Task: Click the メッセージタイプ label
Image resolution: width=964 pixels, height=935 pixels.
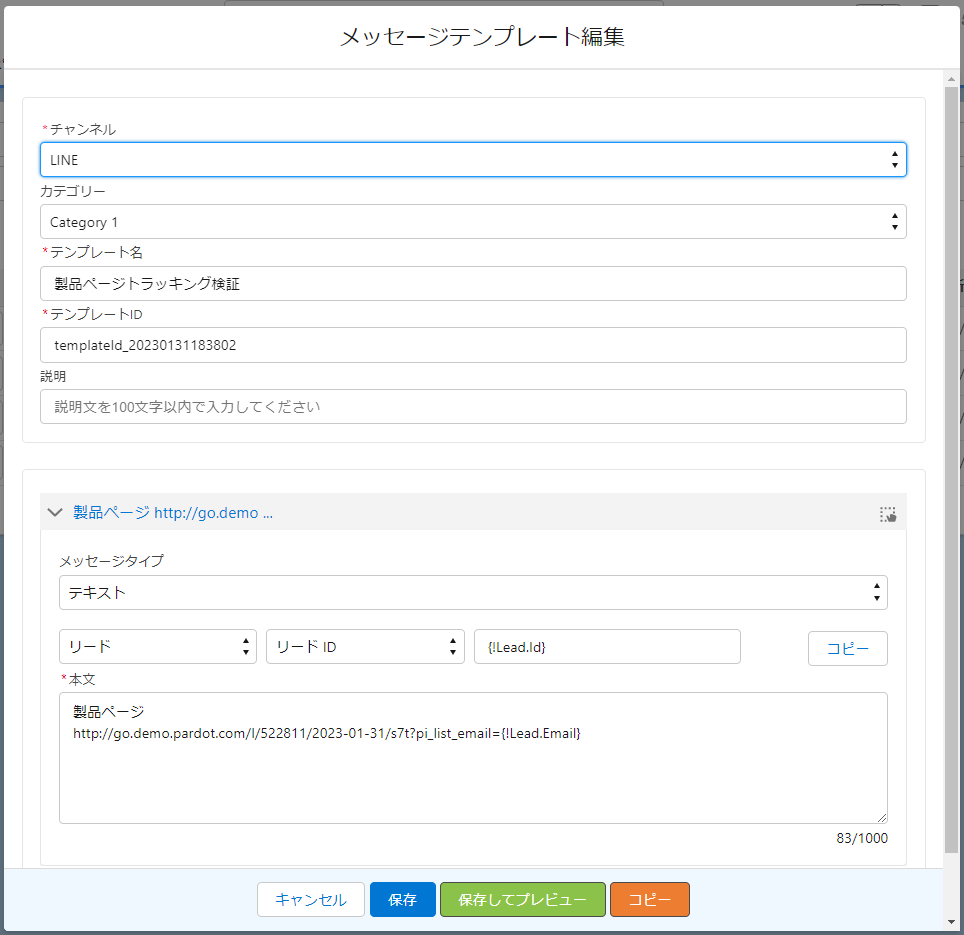Action: (111, 561)
